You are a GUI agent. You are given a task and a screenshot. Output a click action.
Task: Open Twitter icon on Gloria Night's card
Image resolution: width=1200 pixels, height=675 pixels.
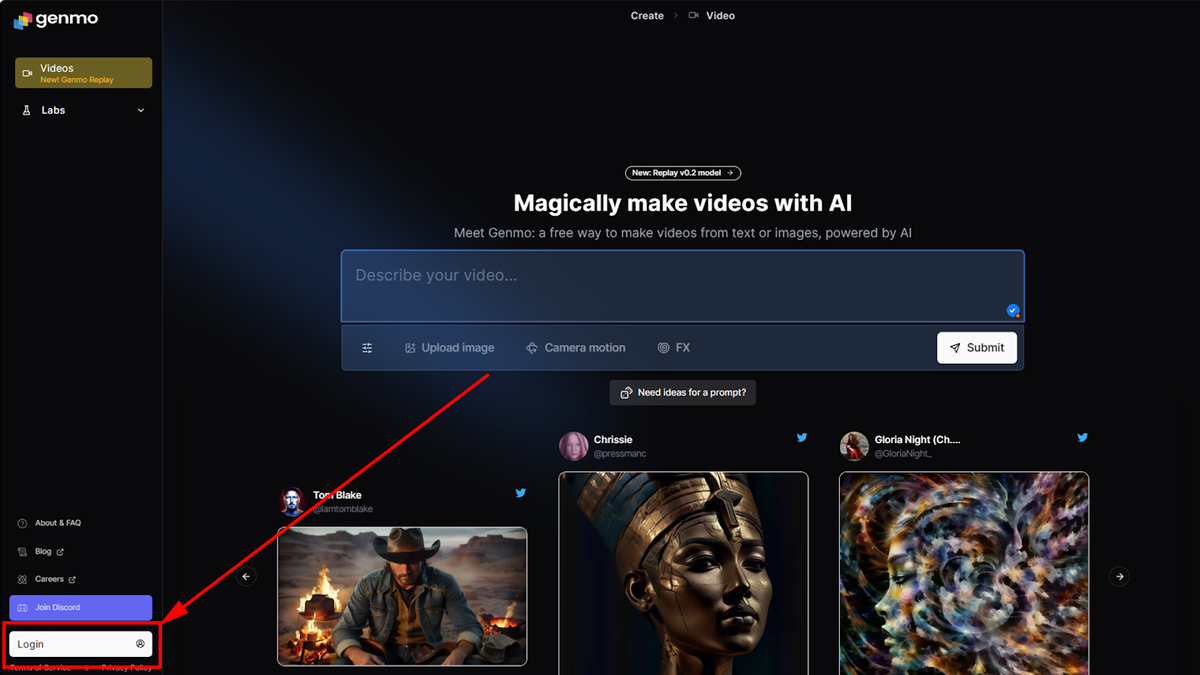coord(1082,437)
